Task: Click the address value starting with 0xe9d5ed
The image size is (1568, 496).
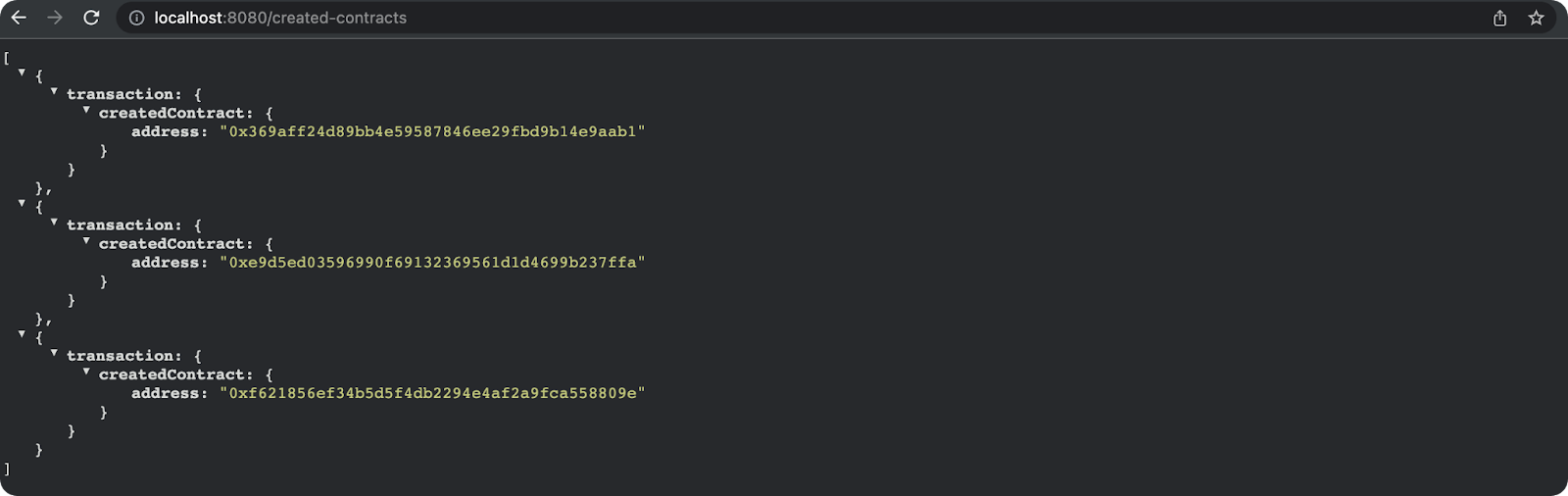Action: [x=432, y=263]
